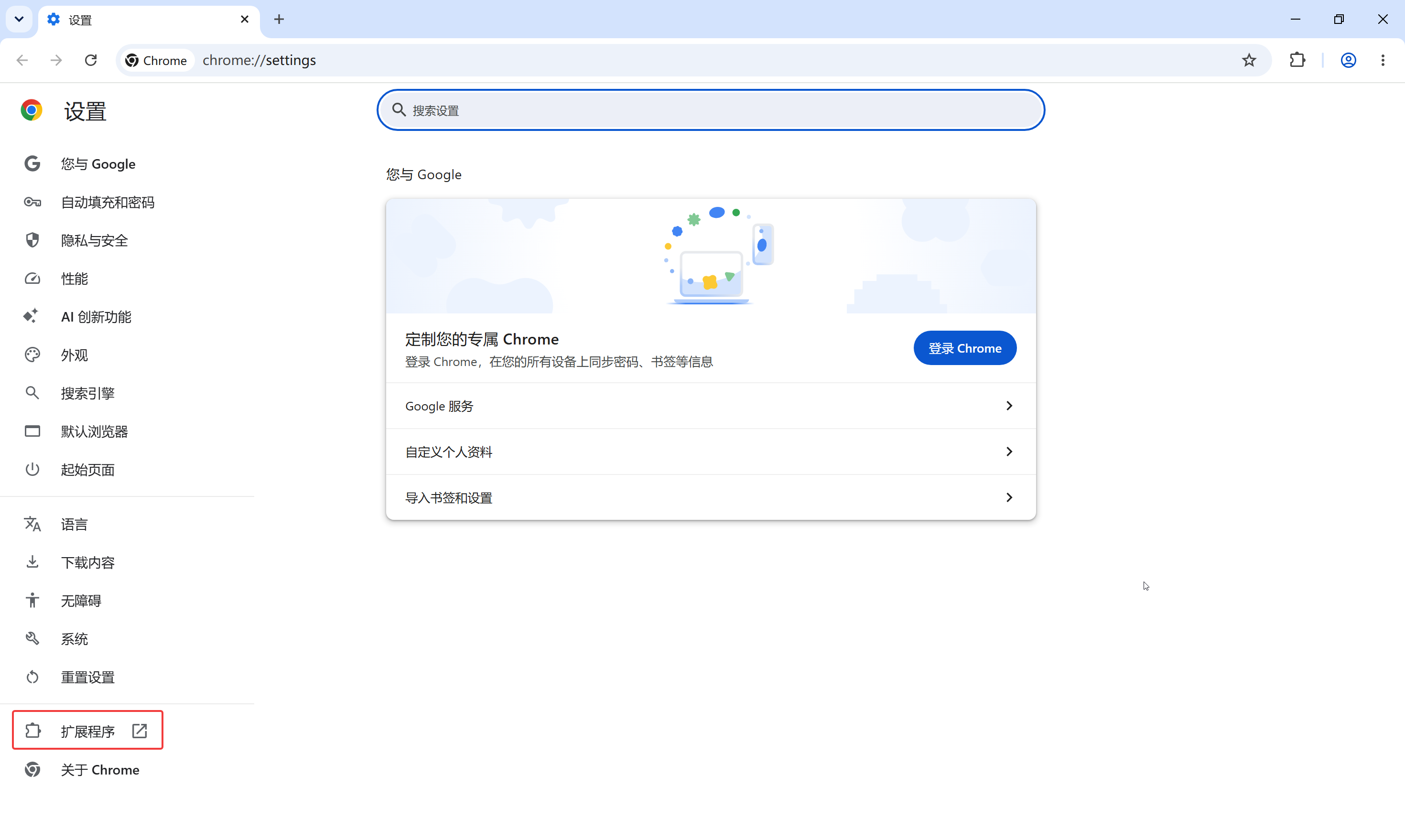Click the speedometer icon for 性能

(x=32, y=279)
